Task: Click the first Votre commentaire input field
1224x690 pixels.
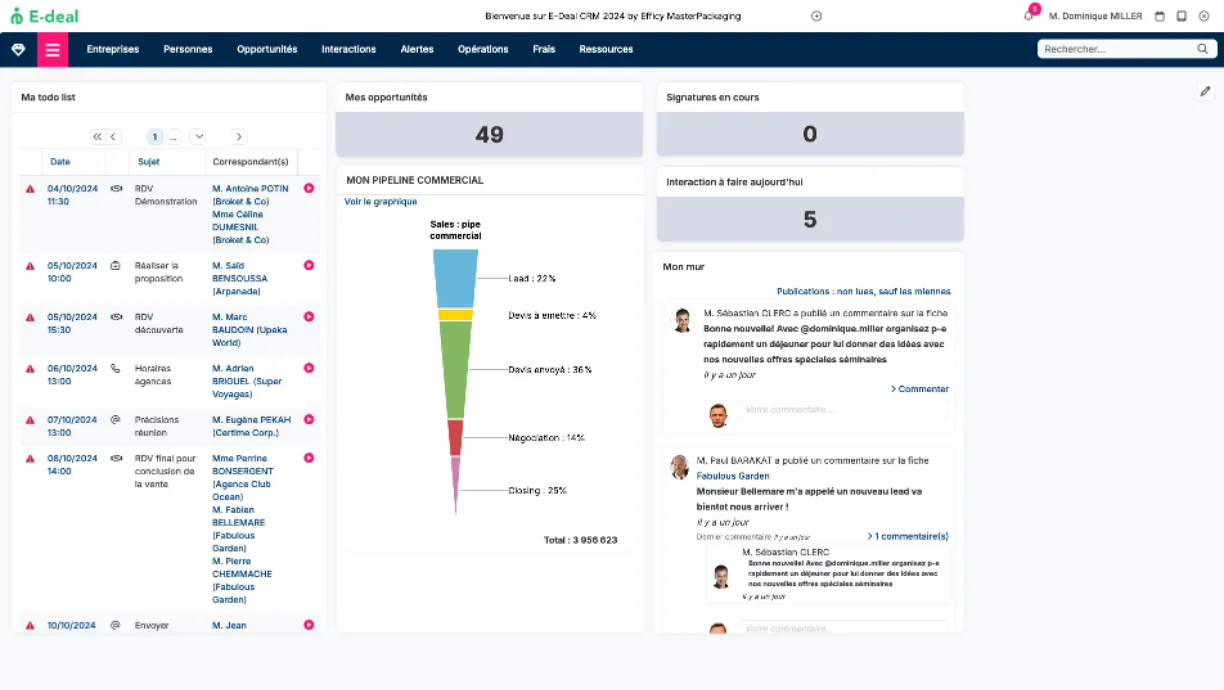Action: coord(844,410)
